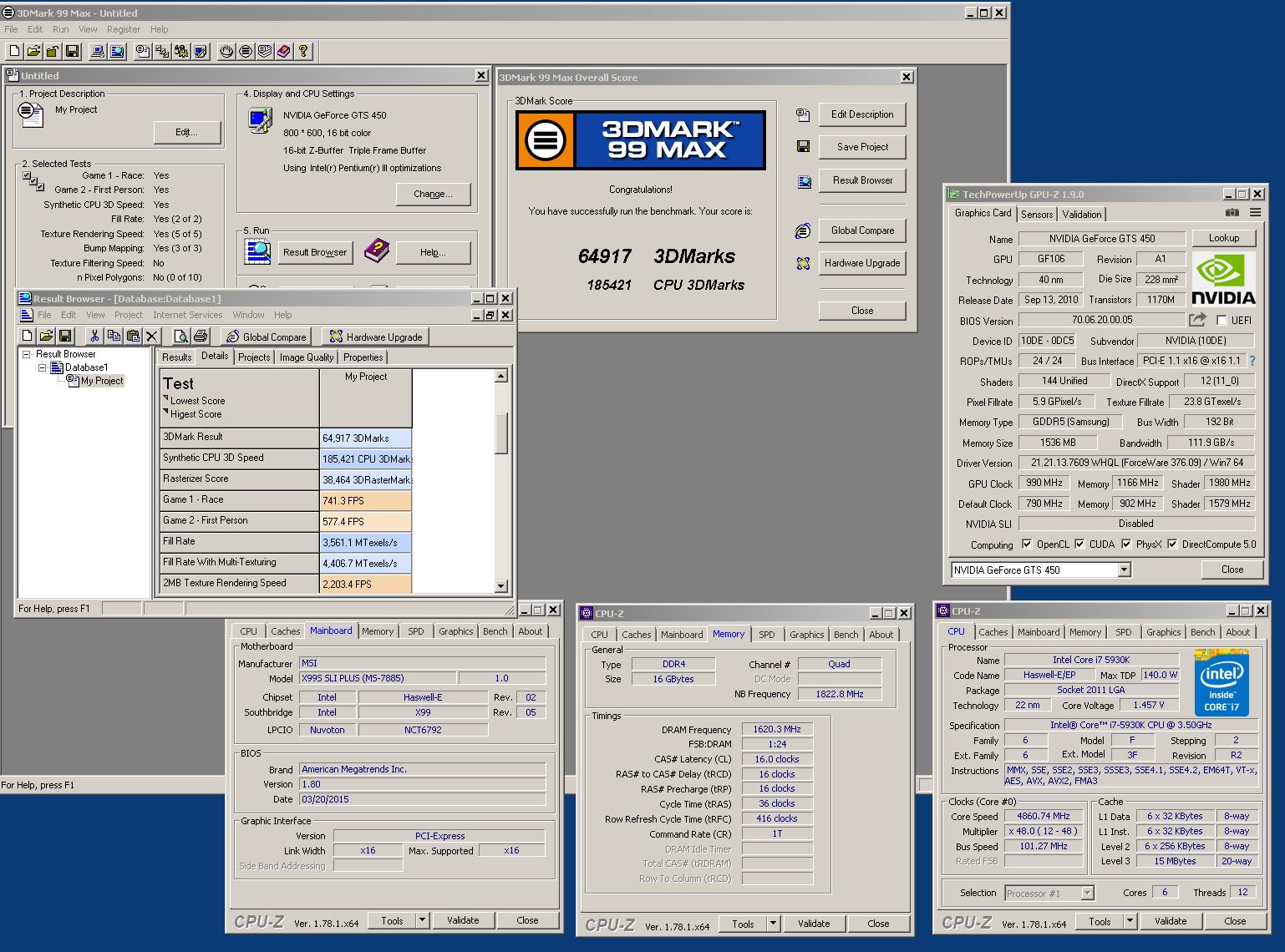Open Tools dropdown arrow in CPU-Z CPU window
Image resolution: width=1285 pixels, height=952 pixels.
[1130, 921]
